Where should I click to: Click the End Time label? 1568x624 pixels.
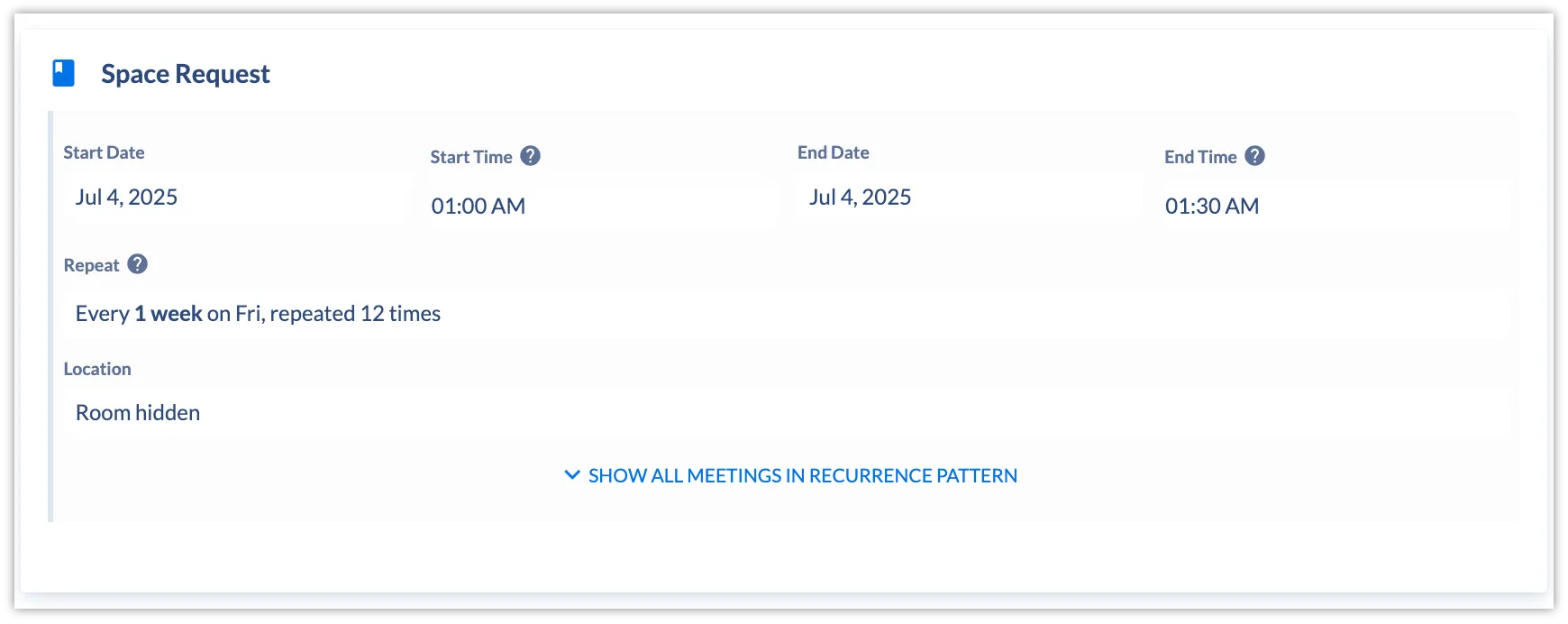[1200, 157]
